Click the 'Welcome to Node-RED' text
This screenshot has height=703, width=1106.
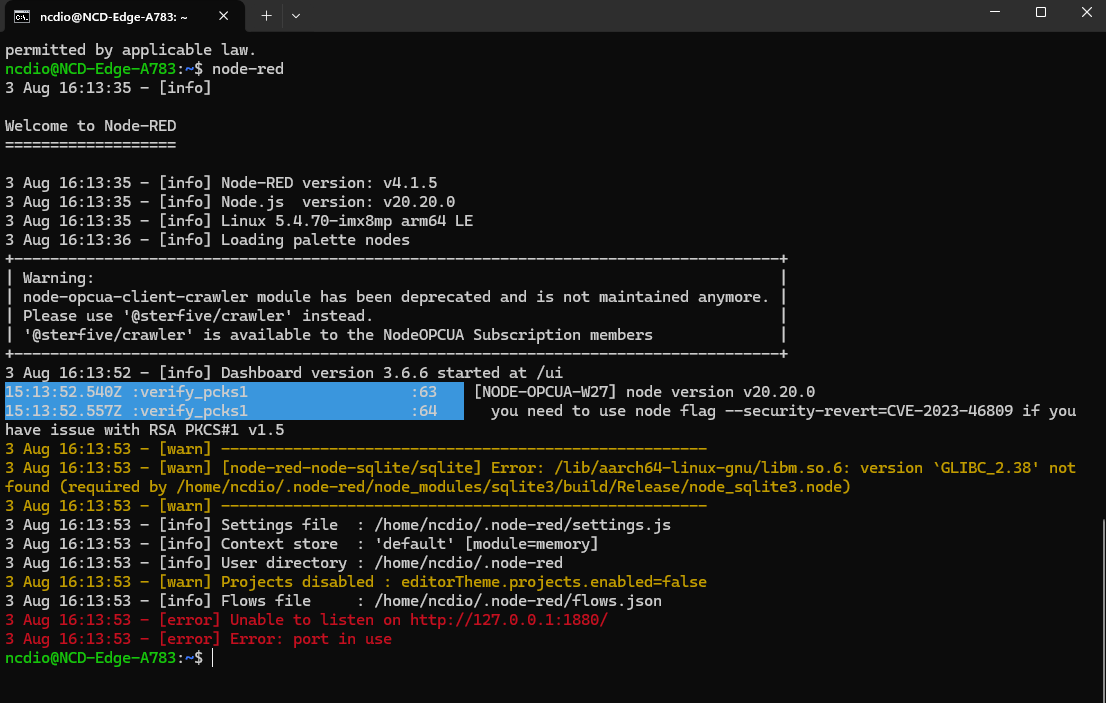click(x=90, y=126)
